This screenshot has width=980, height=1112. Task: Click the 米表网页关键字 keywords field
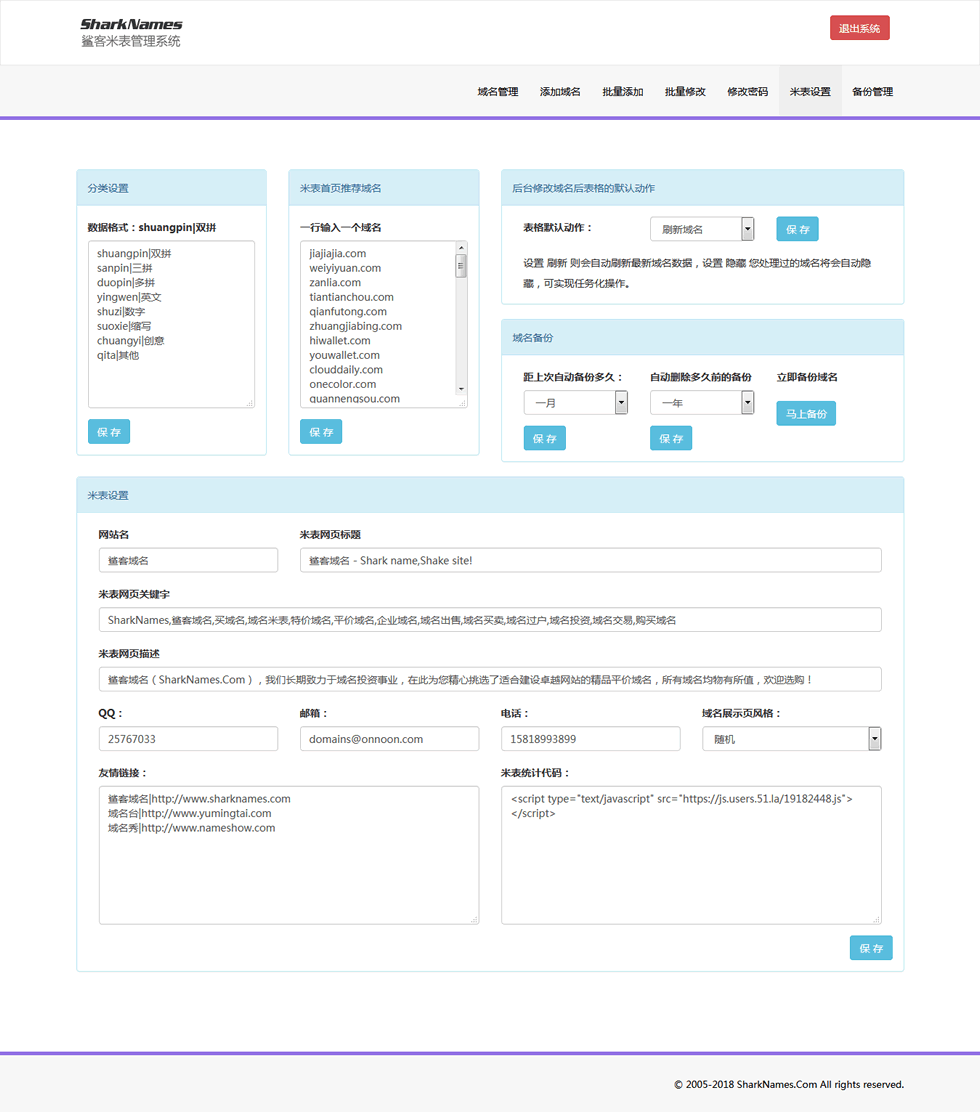(x=490, y=620)
